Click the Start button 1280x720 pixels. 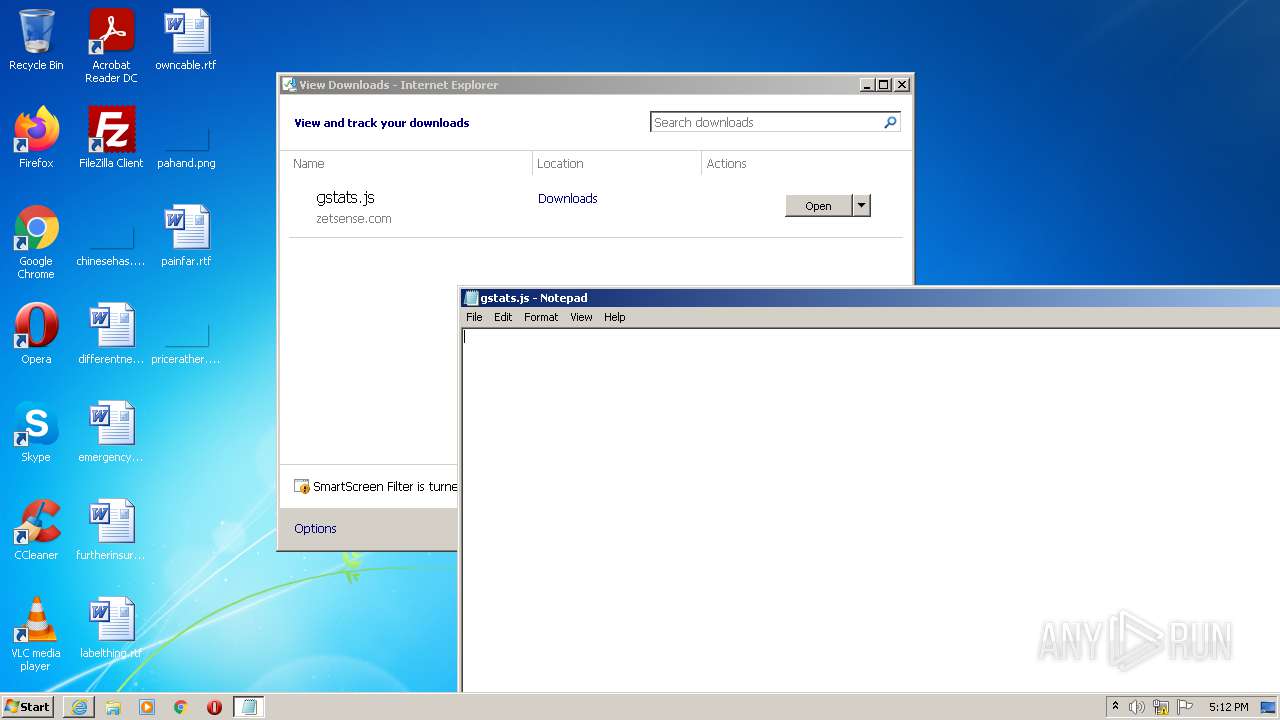click(x=28, y=707)
